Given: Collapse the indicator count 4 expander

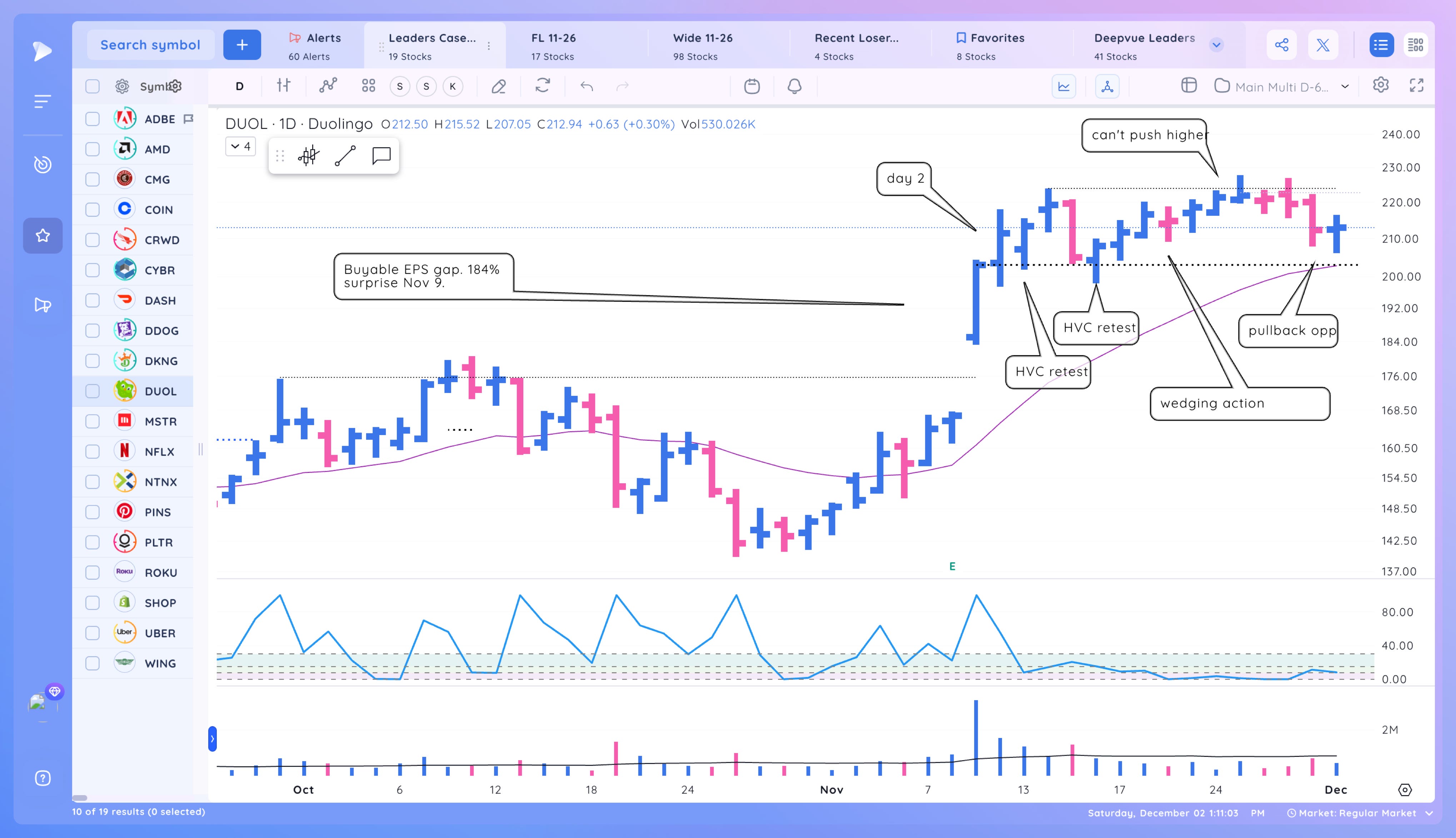Looking at the screenshot, I should (x=240, y=146).
